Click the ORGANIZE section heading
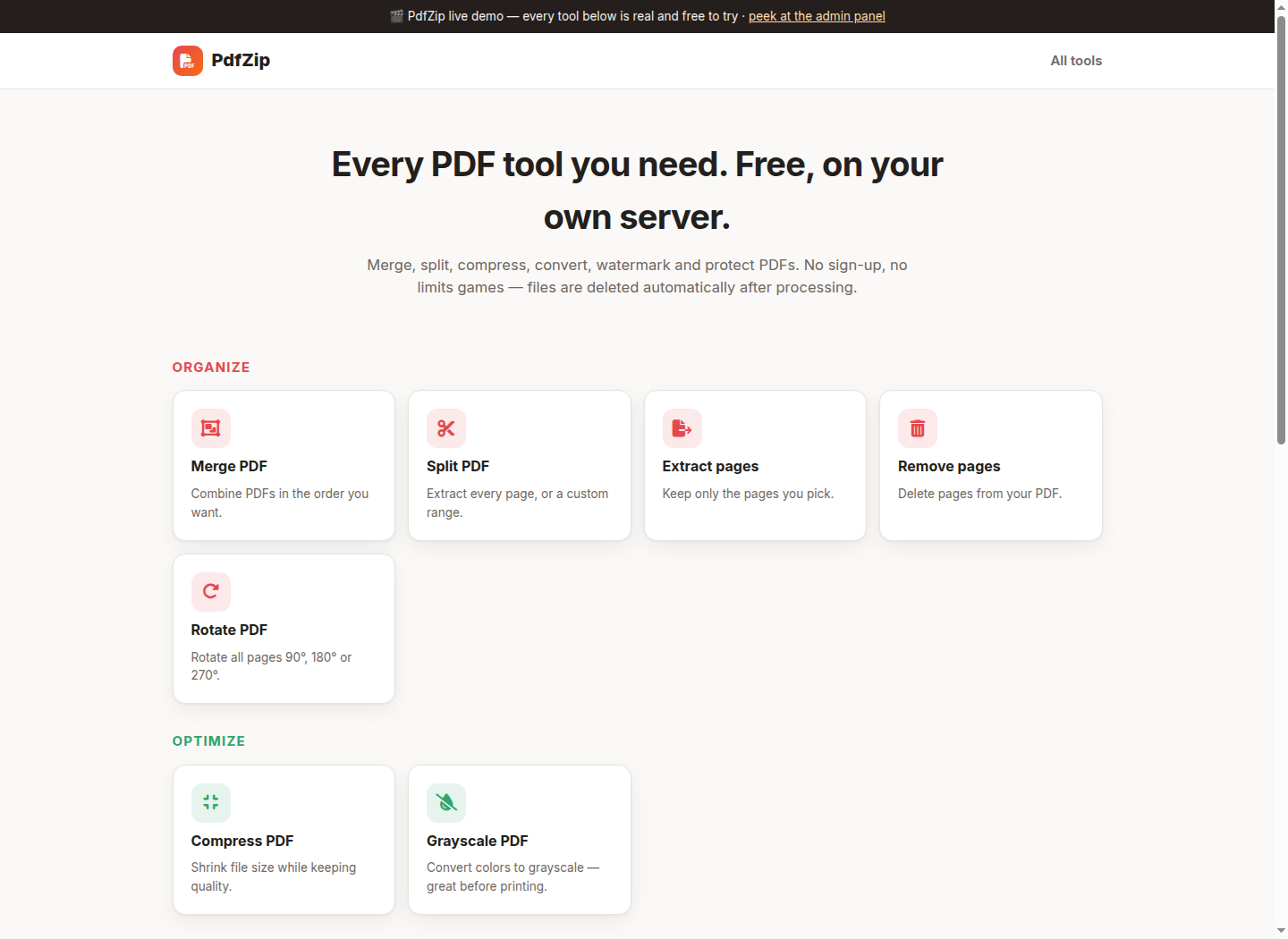This screenshot has width=1288, height=939. tap(211, 368)
